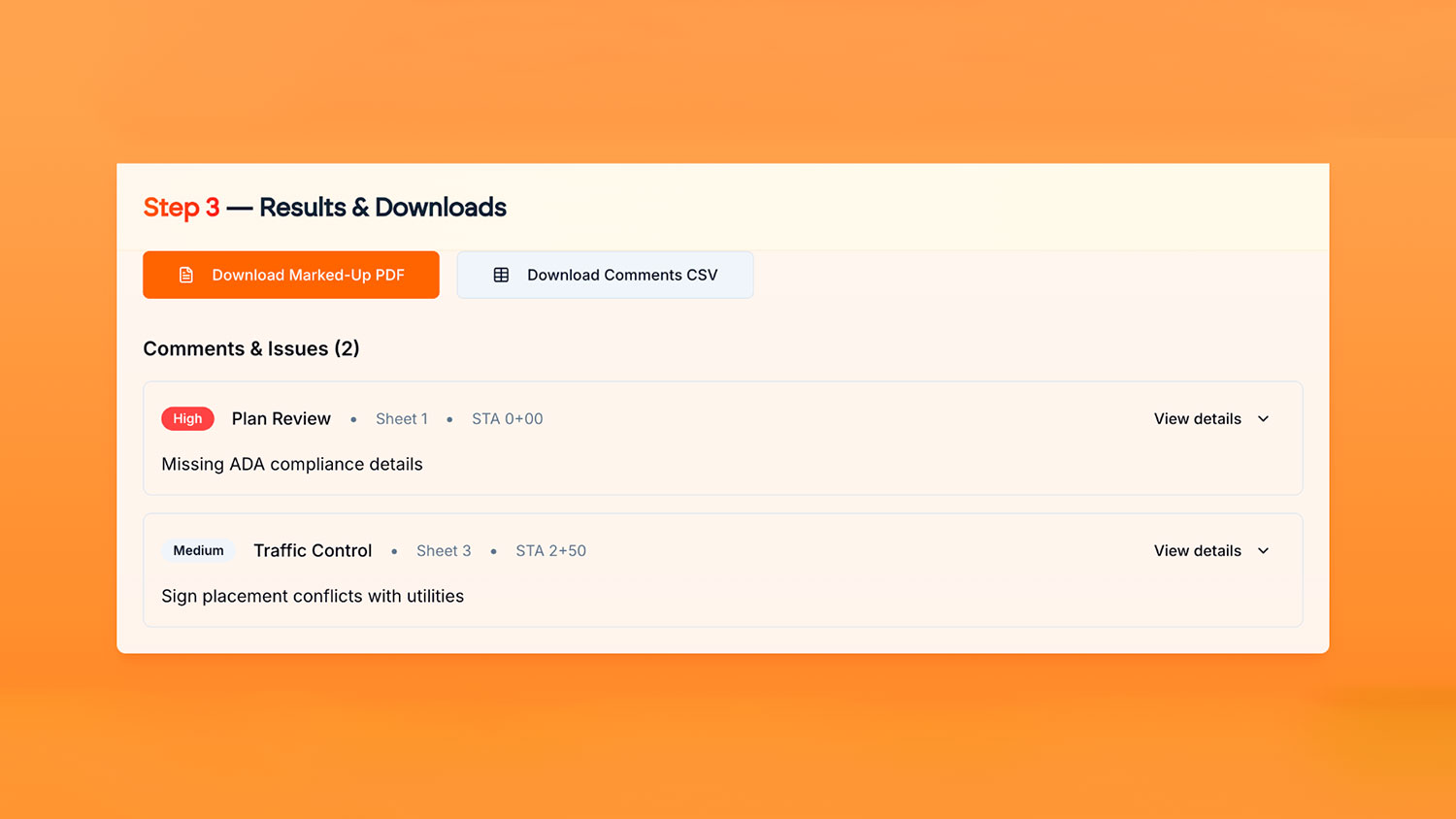Click the Medium severity badge
The image size is (1456, 819).
(x=198, y=551)
